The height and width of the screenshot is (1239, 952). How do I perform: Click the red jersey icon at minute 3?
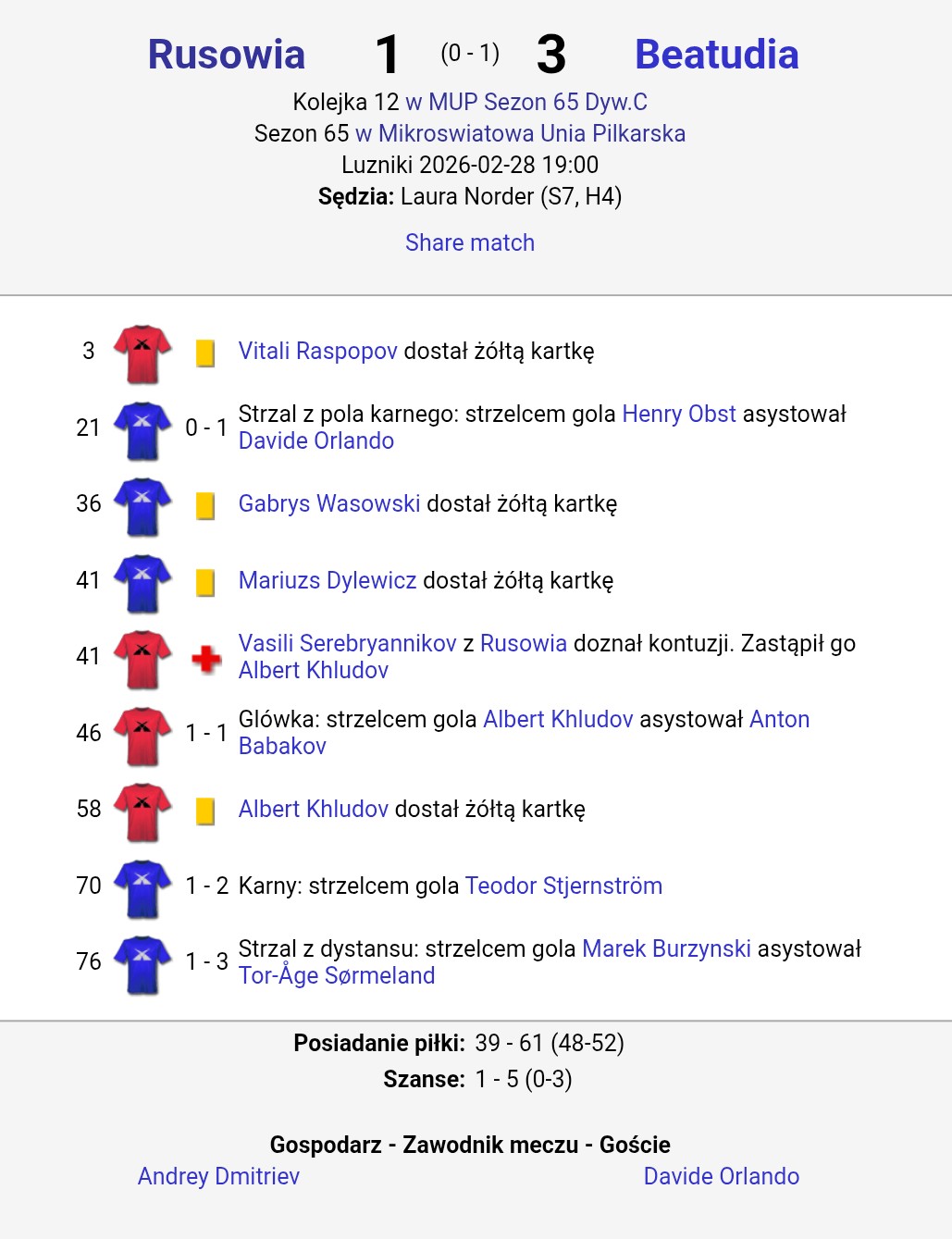[142, 353]
